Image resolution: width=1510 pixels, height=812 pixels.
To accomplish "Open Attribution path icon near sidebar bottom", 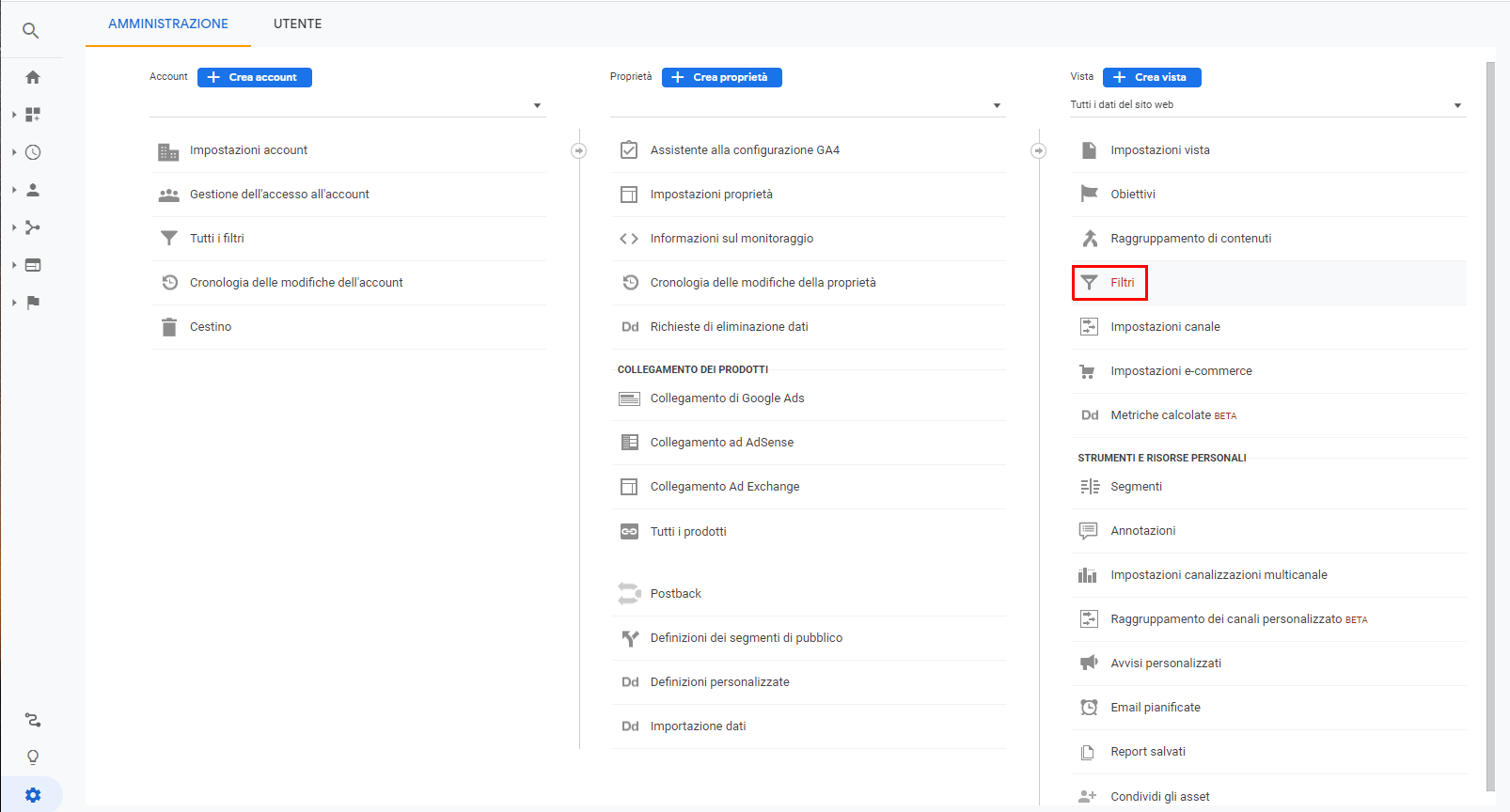I will [x=33, y=720].
